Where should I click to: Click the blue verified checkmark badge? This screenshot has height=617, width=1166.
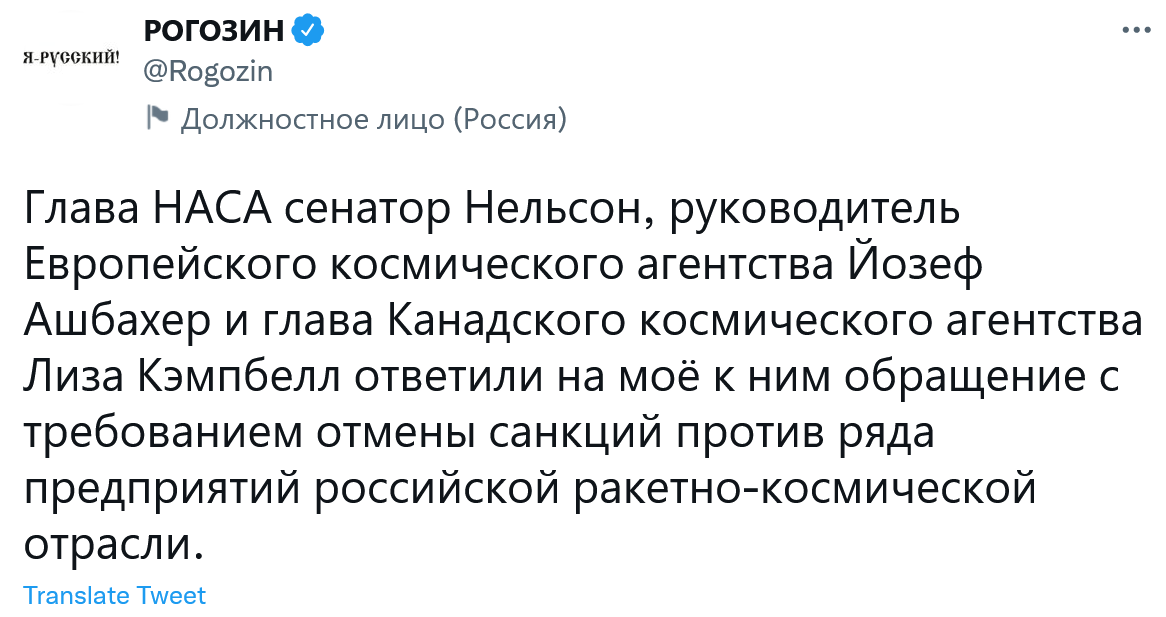(x=307, y=32)
